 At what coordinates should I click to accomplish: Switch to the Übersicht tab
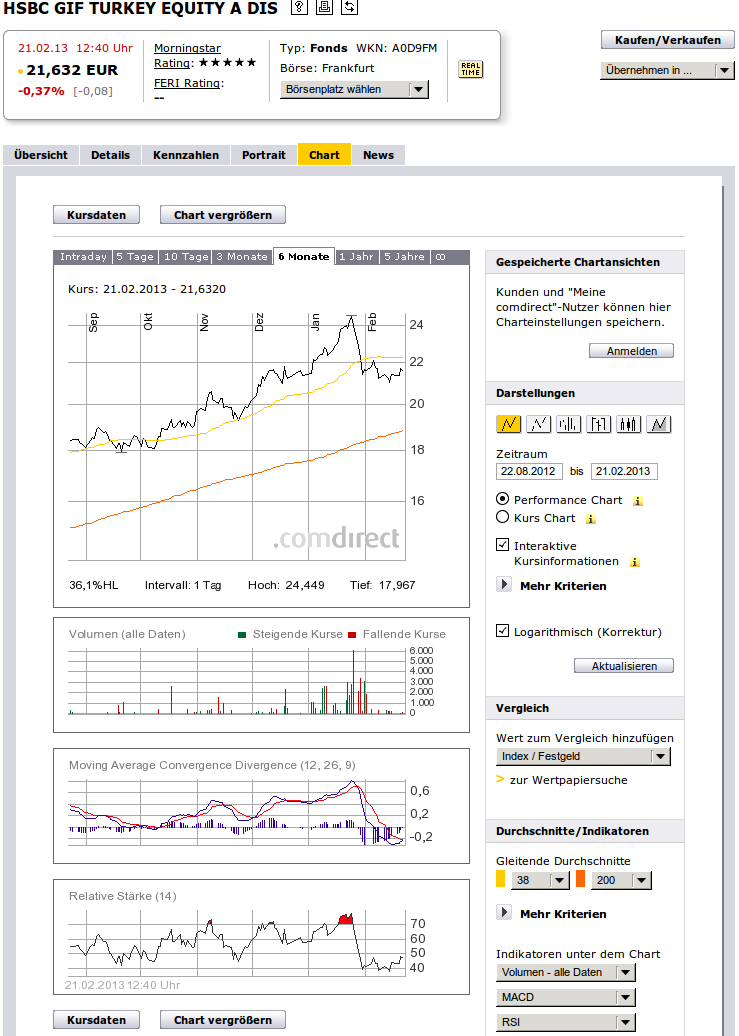click(x=41, y=155)
